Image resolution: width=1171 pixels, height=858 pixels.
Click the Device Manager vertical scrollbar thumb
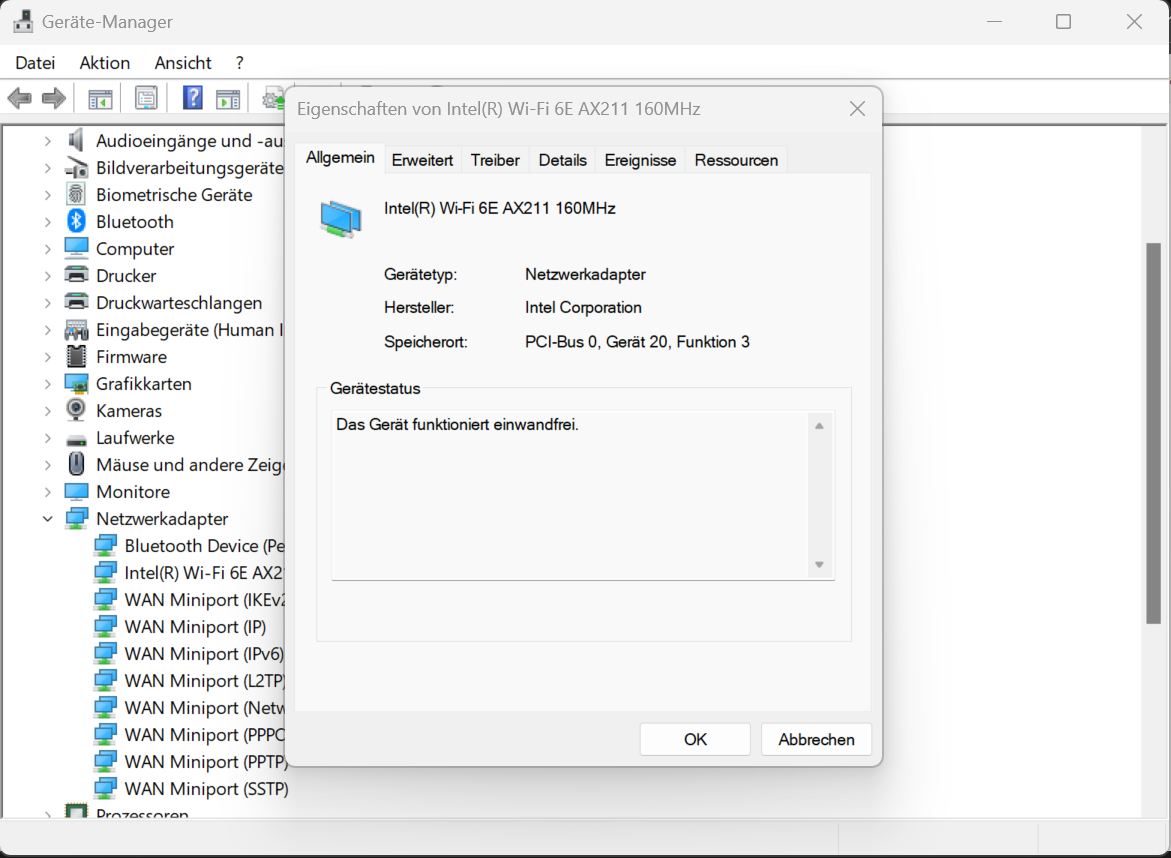pos(1154,433)
